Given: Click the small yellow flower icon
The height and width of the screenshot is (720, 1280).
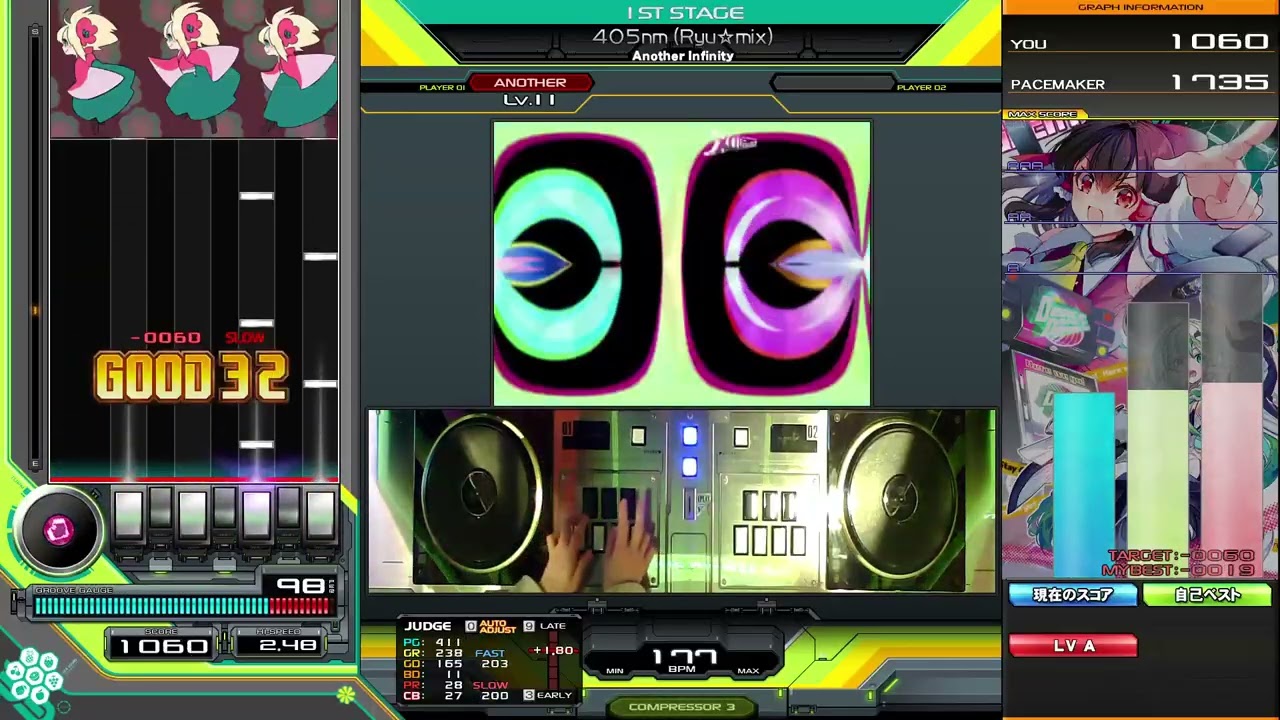Looking at the screenshot, I should 345,694.
